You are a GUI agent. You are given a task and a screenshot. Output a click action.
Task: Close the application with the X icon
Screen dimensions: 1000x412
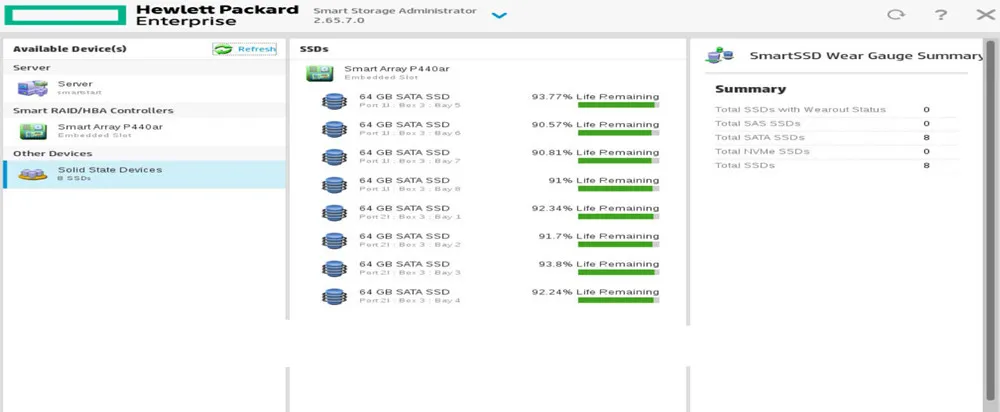click(985, 15)
